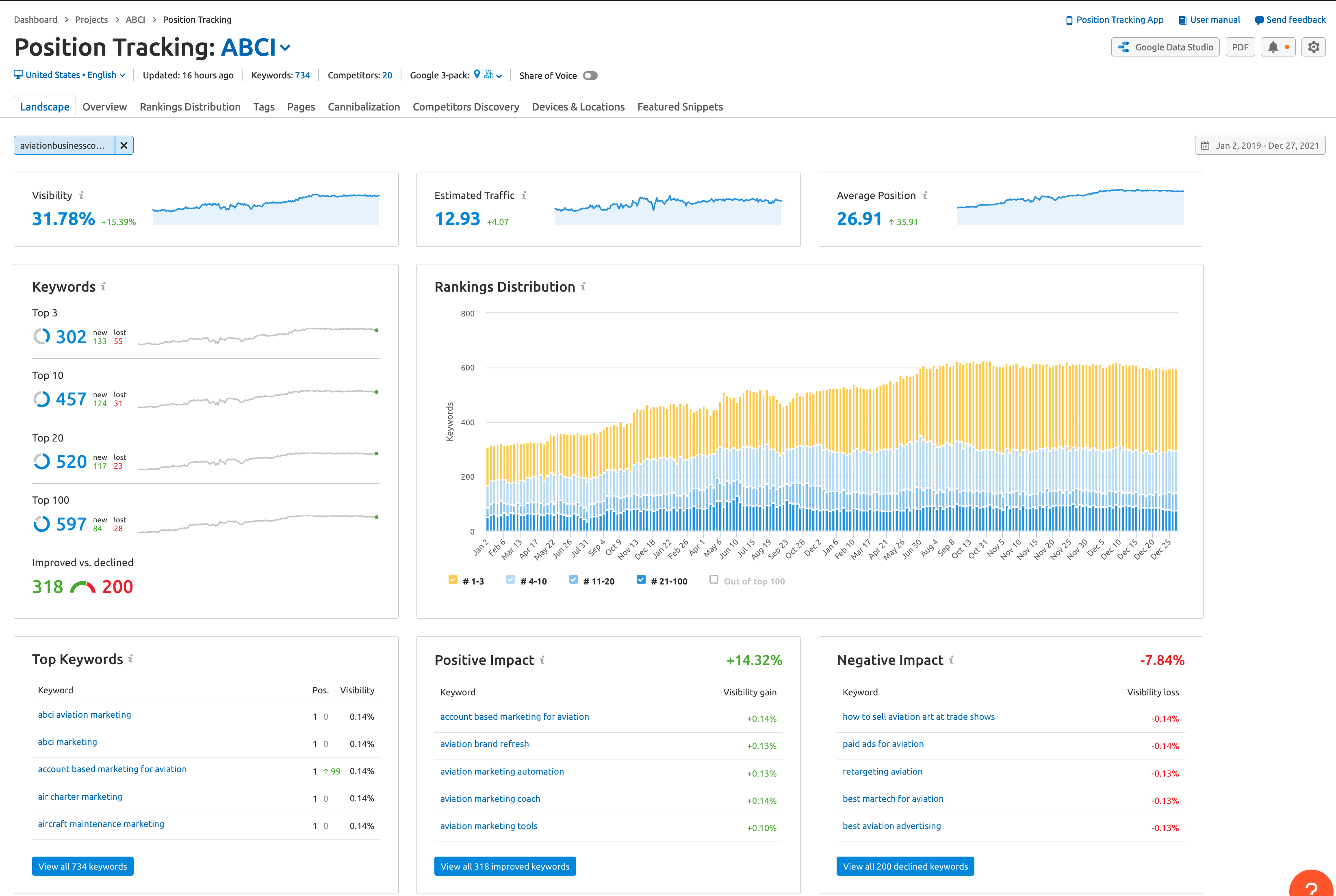1336x896 pixels.
Task: Switch to the Cannibalization tab
Action: click(364, 107)
